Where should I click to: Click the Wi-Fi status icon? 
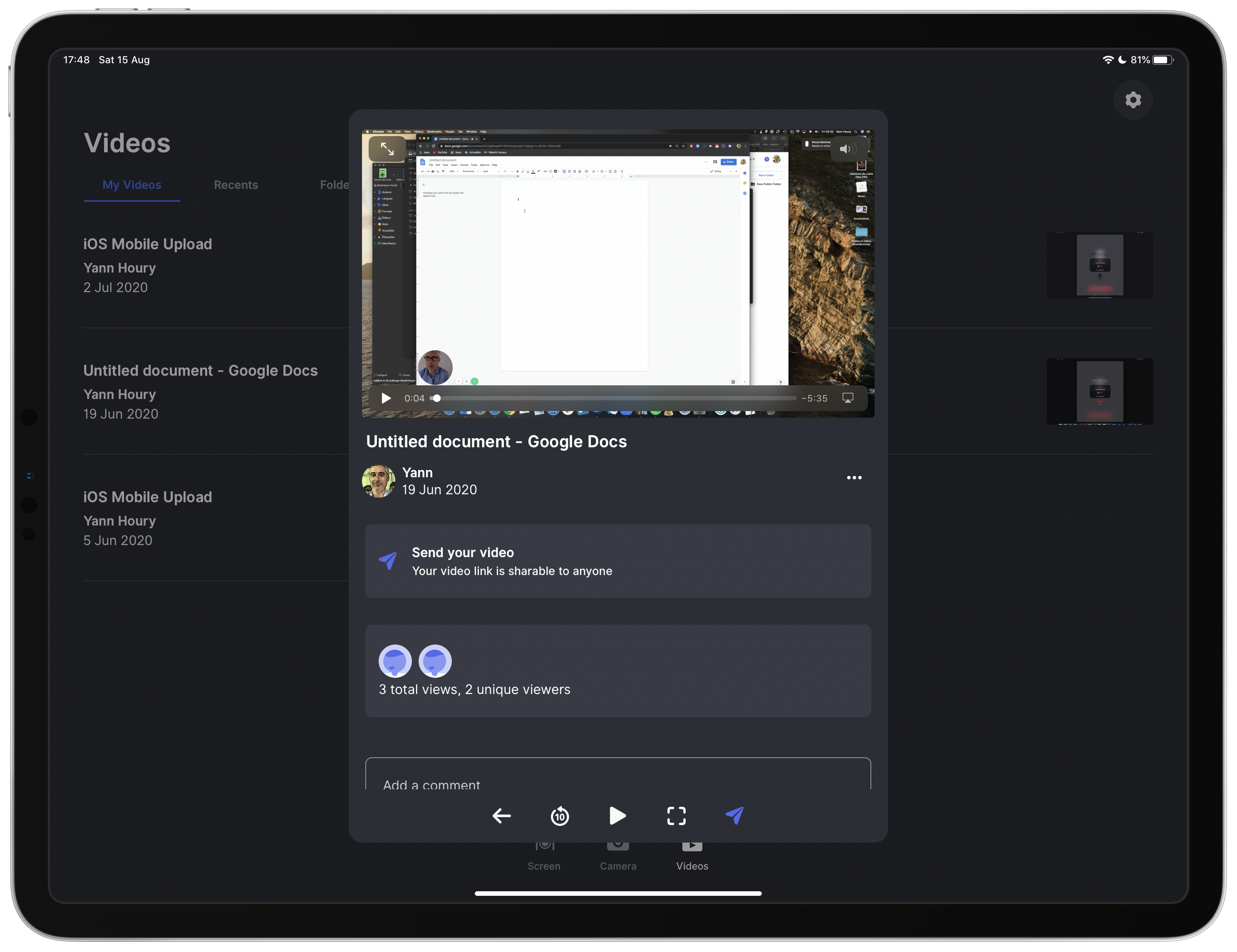click(x=1108, y=60)
